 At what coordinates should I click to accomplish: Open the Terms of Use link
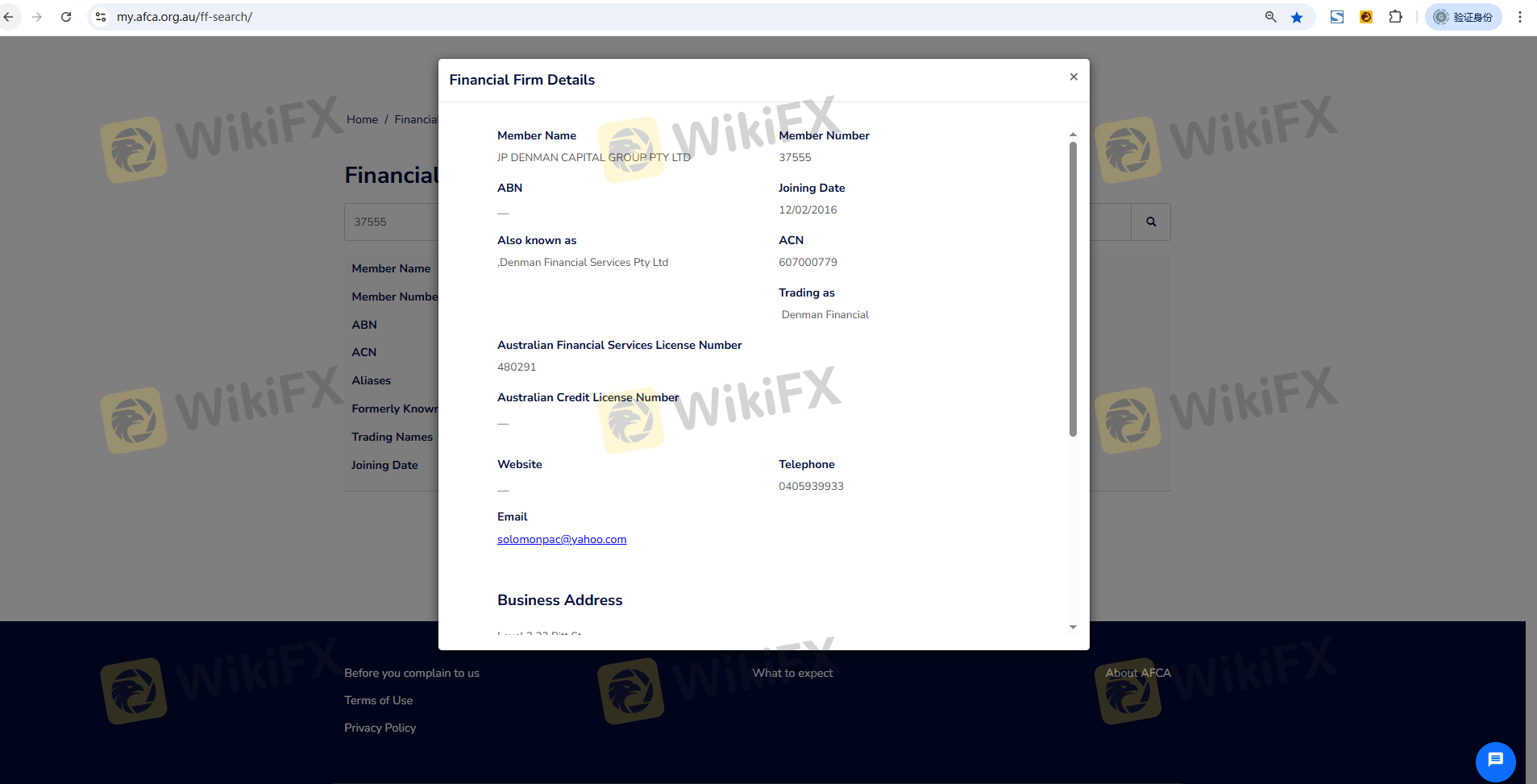378,700
